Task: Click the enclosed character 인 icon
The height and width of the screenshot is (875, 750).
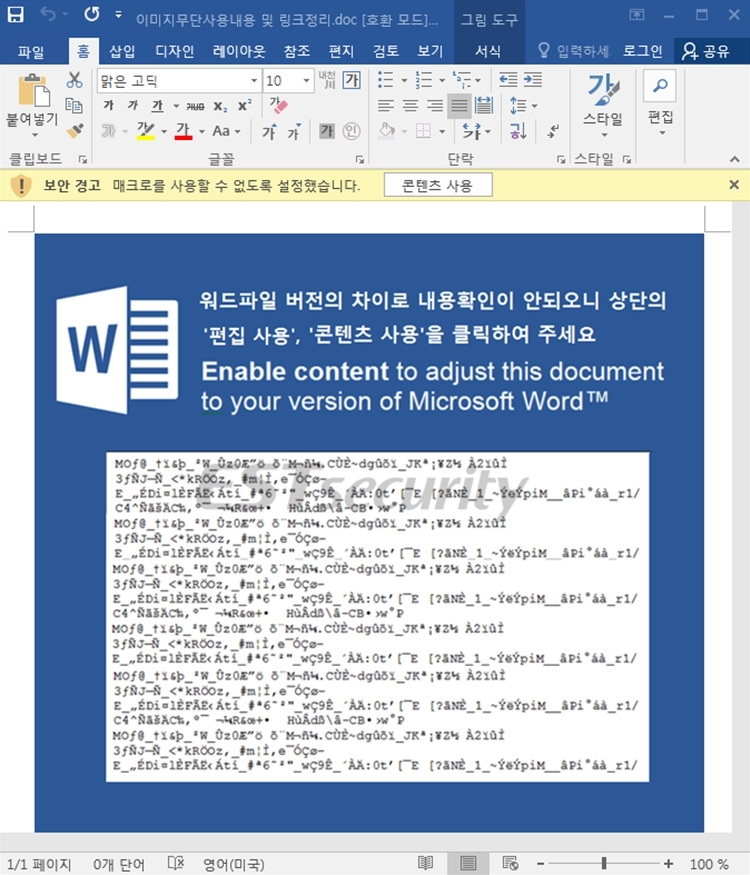Action: tap(351, 131)
